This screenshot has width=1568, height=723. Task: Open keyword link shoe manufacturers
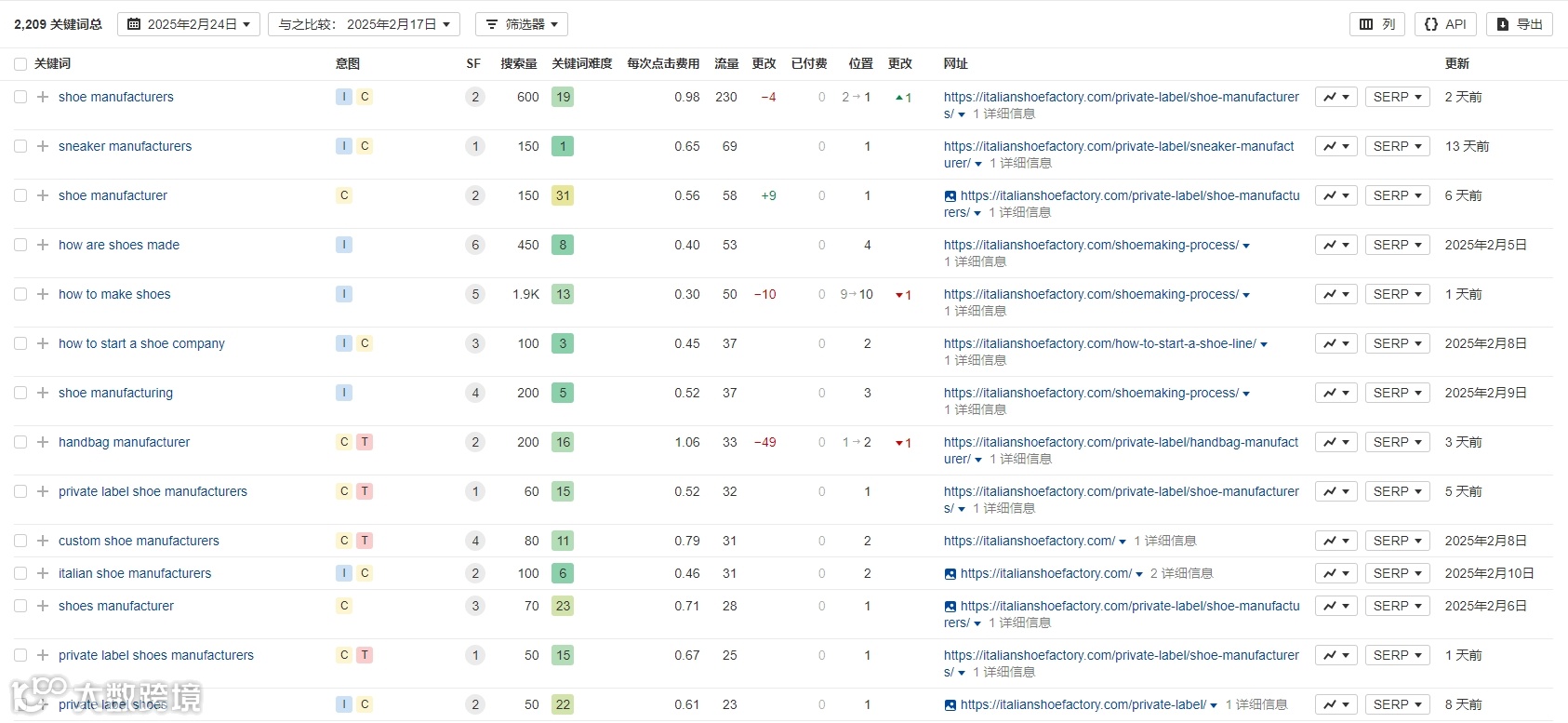[x=116, y=97]
